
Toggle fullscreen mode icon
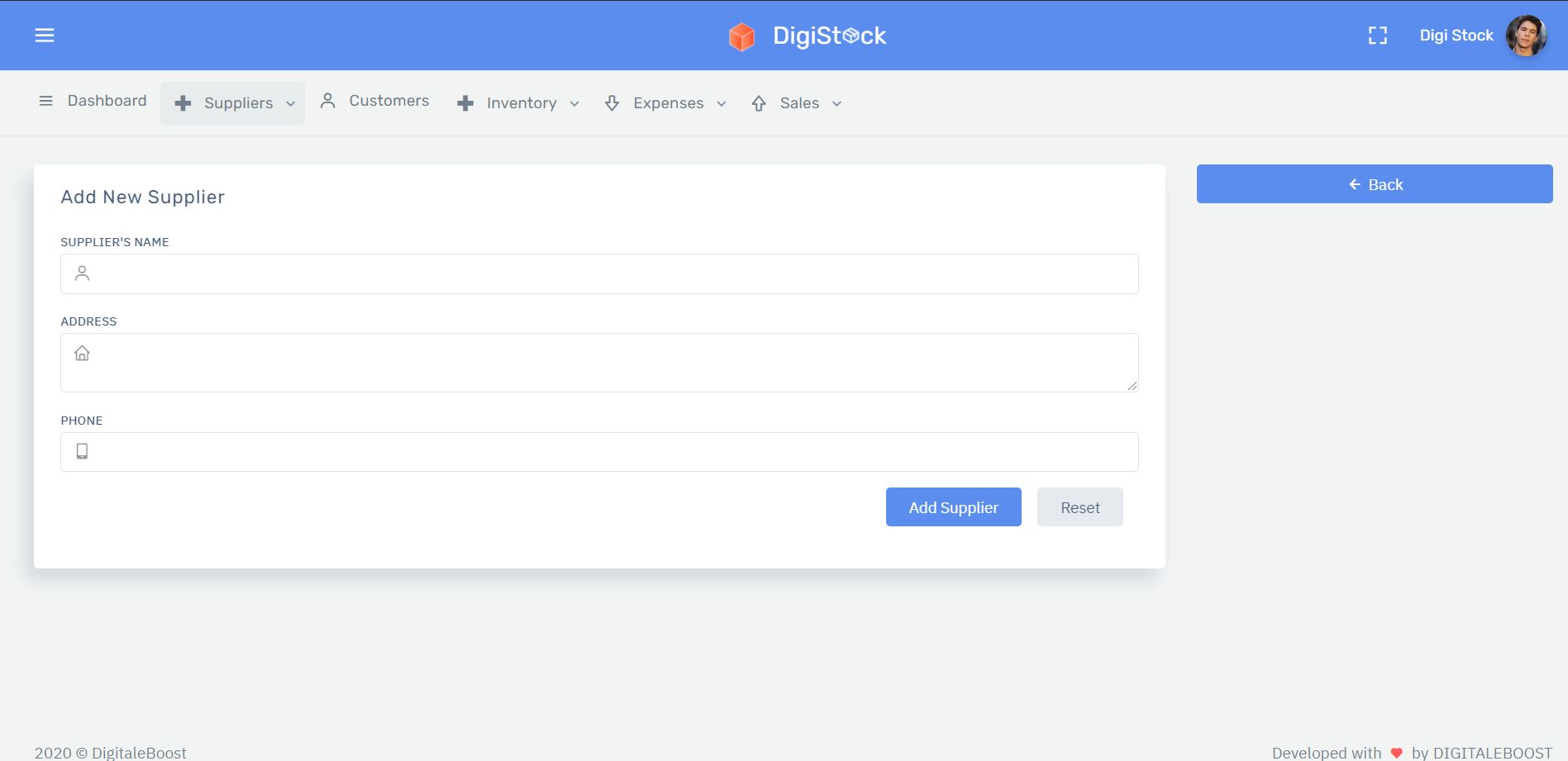[1377, 36]
